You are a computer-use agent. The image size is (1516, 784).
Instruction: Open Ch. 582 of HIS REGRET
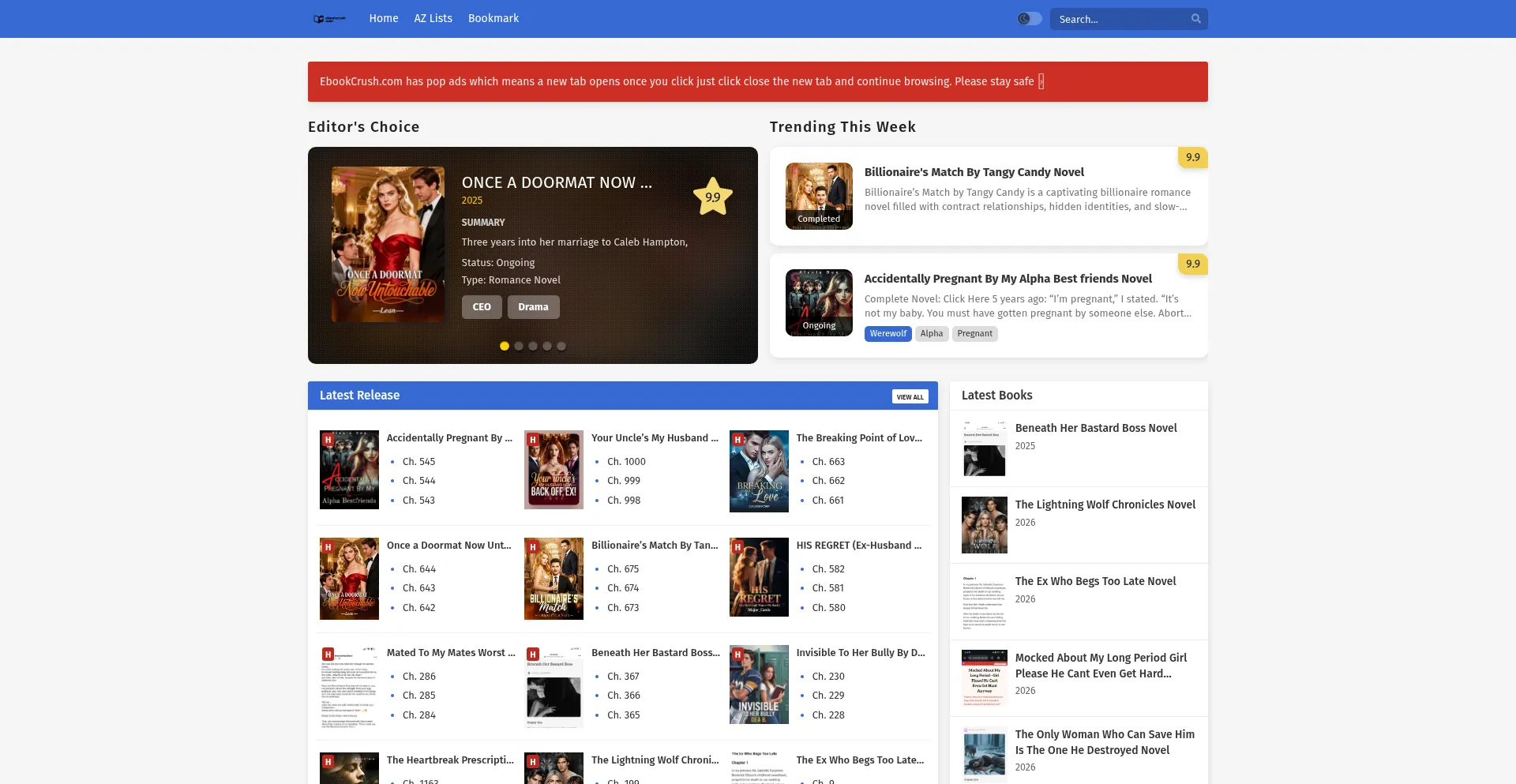(828, 569)
